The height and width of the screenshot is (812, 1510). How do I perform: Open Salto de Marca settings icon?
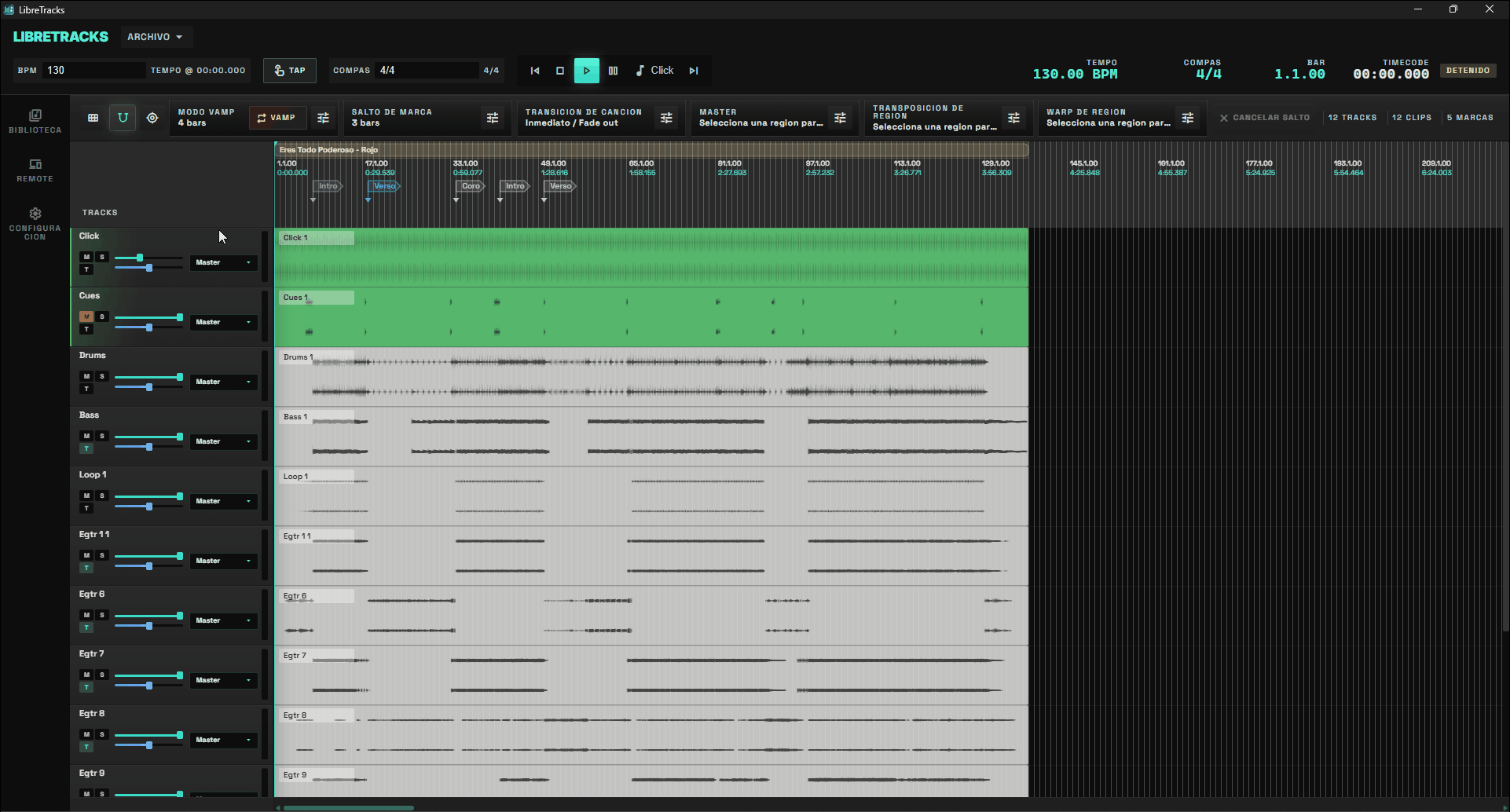(493, 118)
